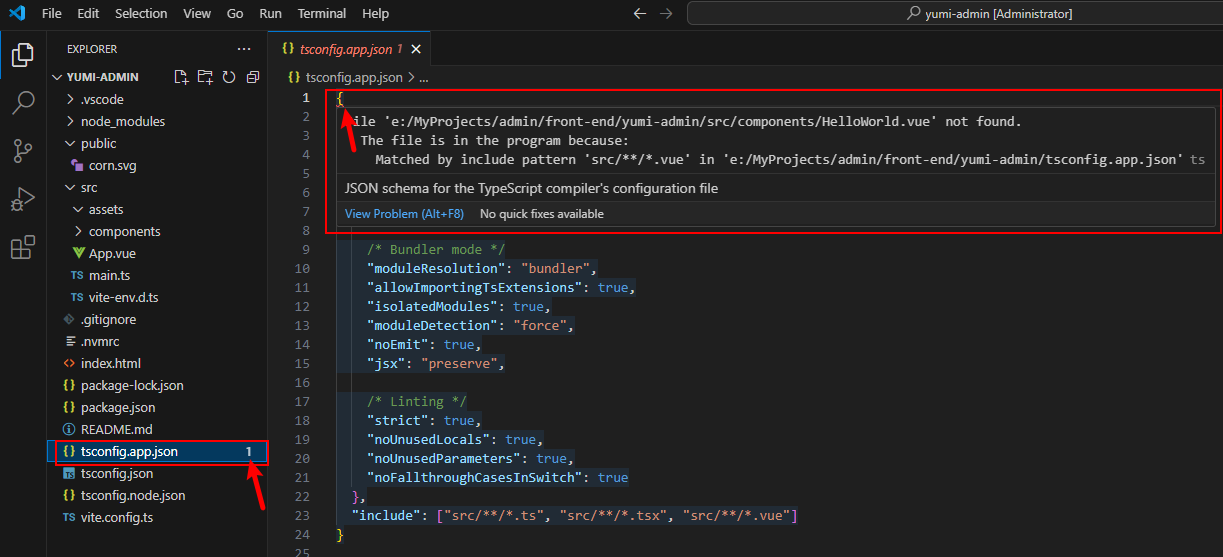This screenshot has width=1223, height=557.
Task: Open index.html file
Action: (110, 363)
